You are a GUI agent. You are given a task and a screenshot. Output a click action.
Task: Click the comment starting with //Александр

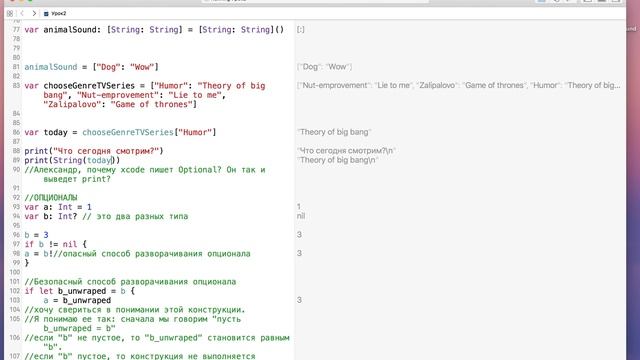[x=145, y=174]
